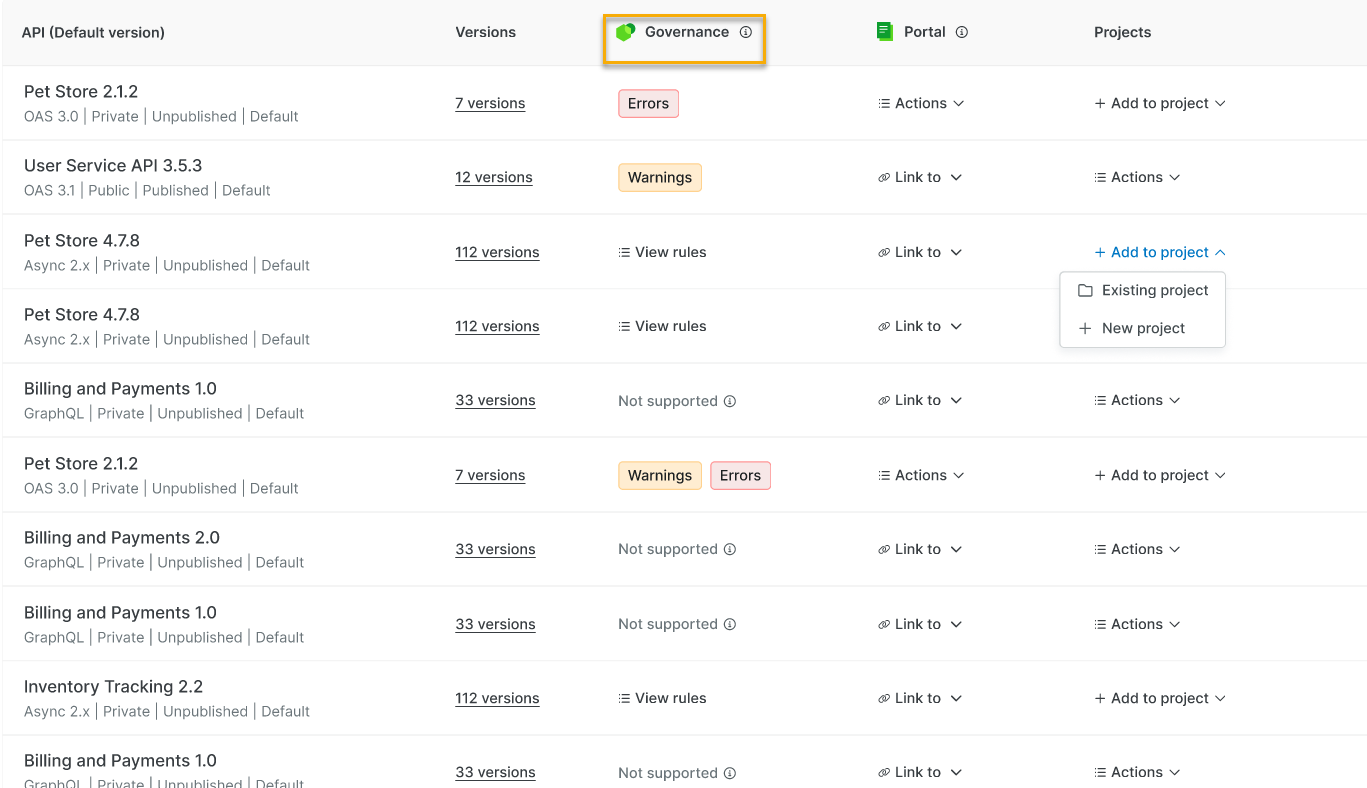The width and height of the screenshot is (1367, 788).
Task: Click the list icon of User Service API project Actions
Action: click(1100, 177)
